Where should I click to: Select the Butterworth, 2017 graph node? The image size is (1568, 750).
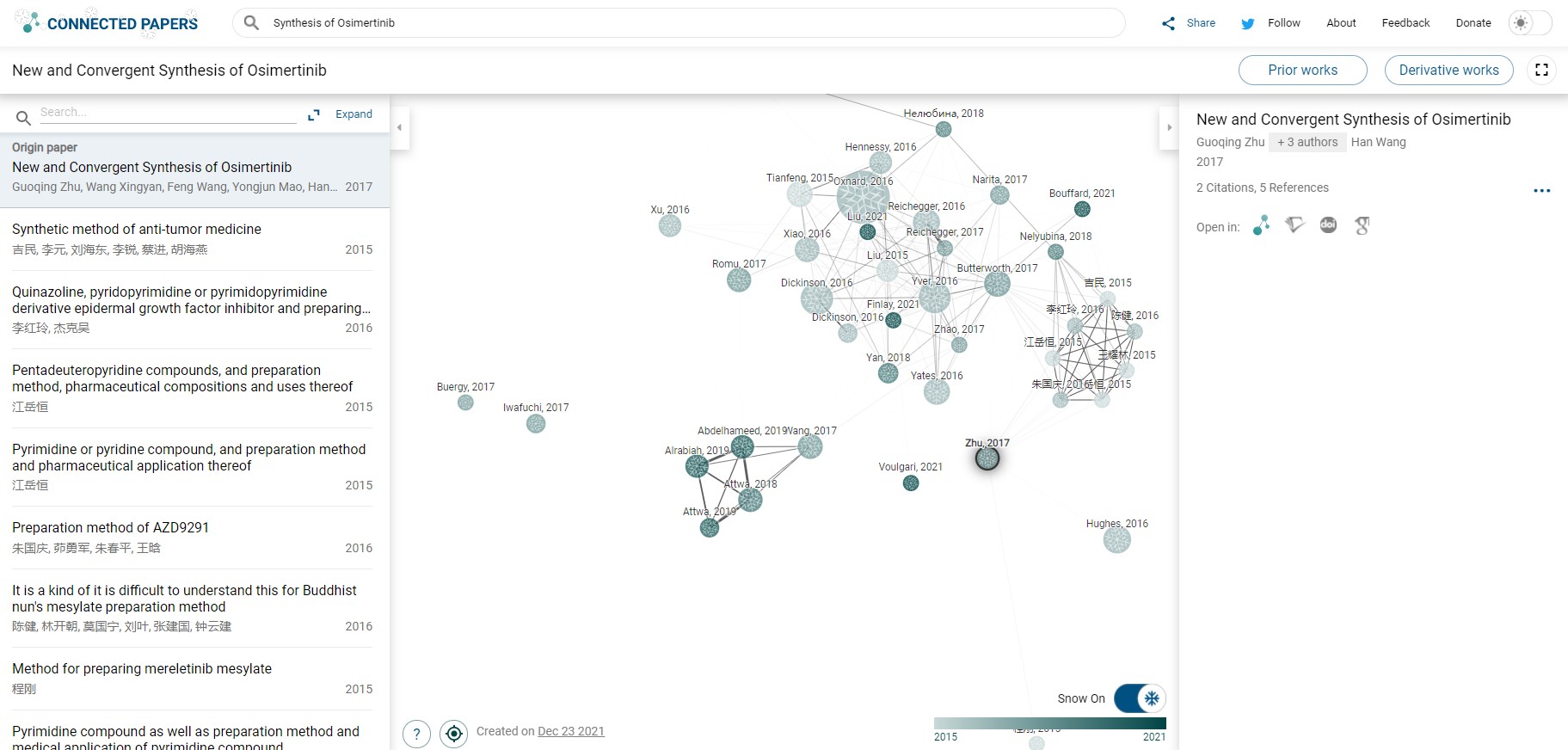coord(997,284)
